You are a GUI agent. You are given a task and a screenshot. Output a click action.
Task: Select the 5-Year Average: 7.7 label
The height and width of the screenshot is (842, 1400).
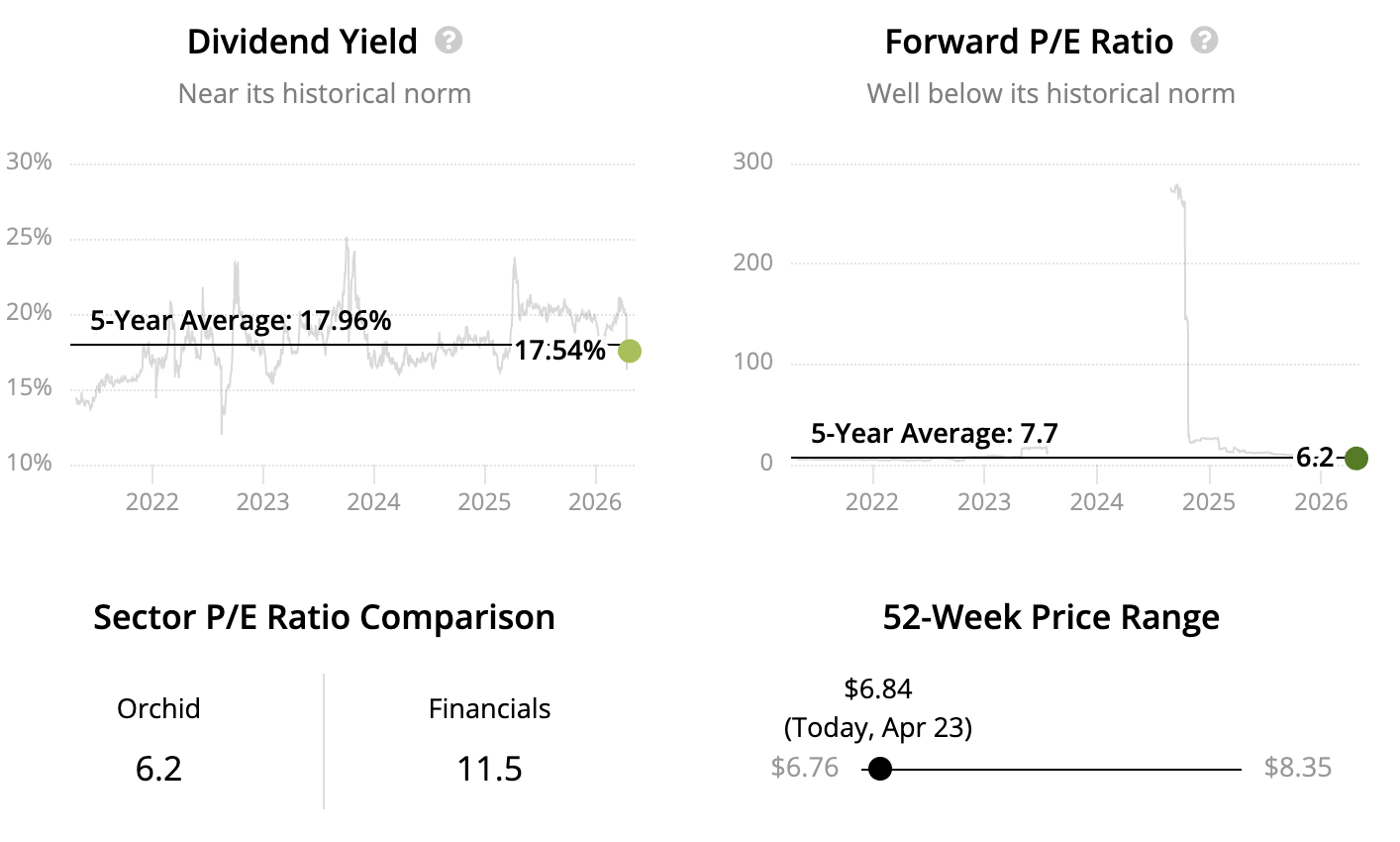click(x=934, y=434)
